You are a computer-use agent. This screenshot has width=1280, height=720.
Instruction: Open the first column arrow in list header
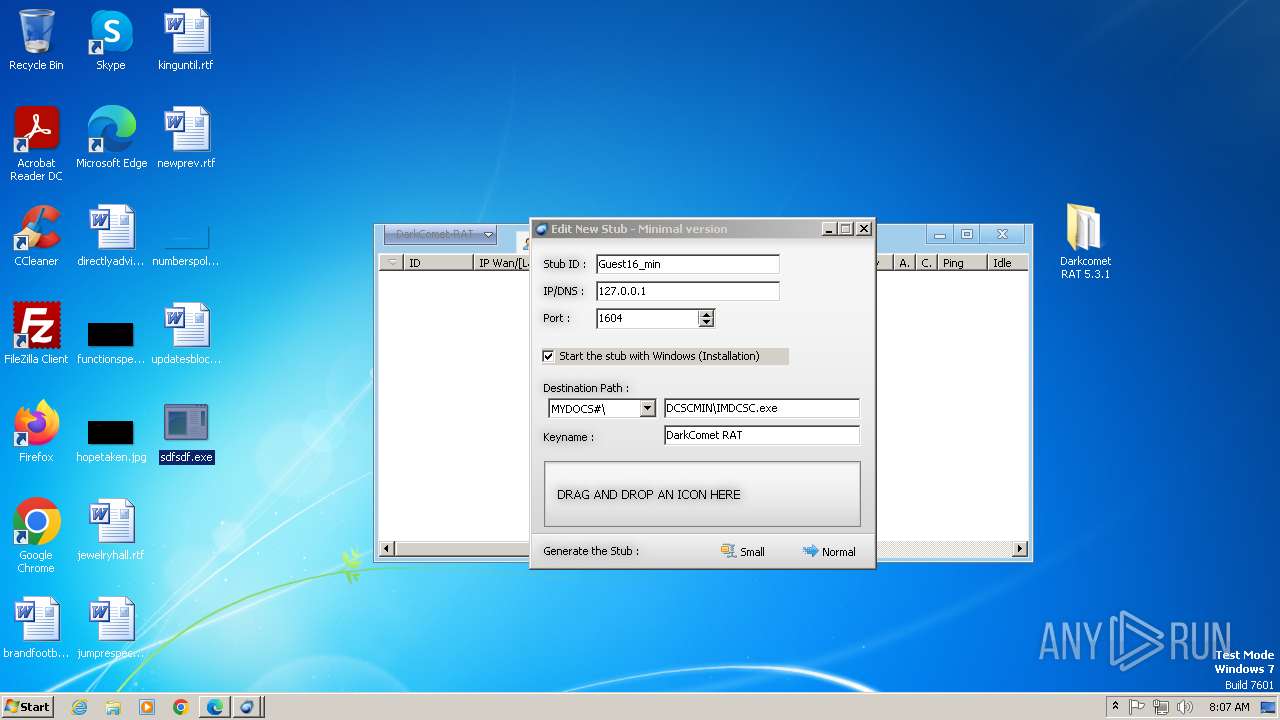pos(392,263)
